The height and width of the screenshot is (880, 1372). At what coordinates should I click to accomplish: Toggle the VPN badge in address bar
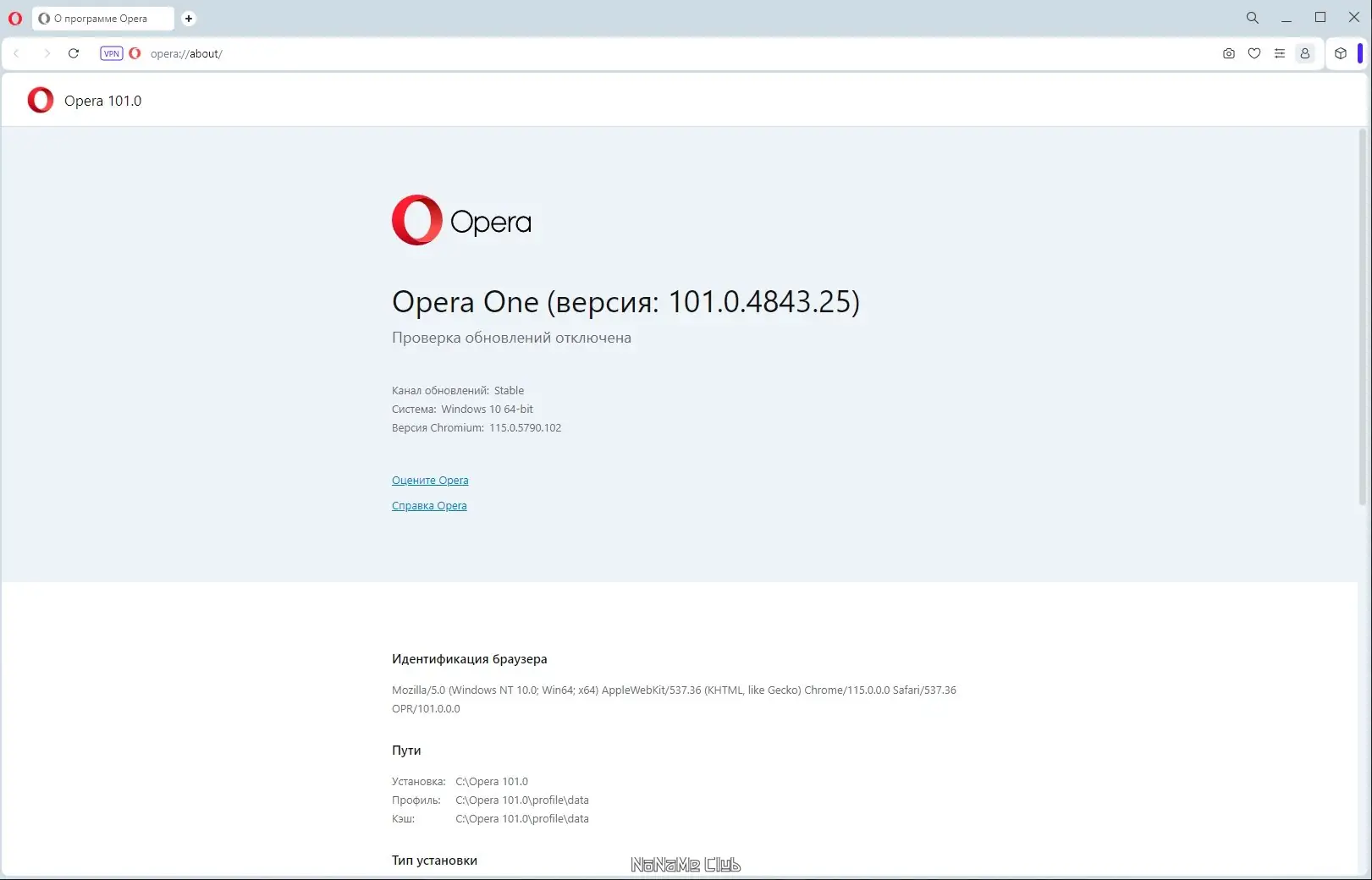(x=112, y=53)
